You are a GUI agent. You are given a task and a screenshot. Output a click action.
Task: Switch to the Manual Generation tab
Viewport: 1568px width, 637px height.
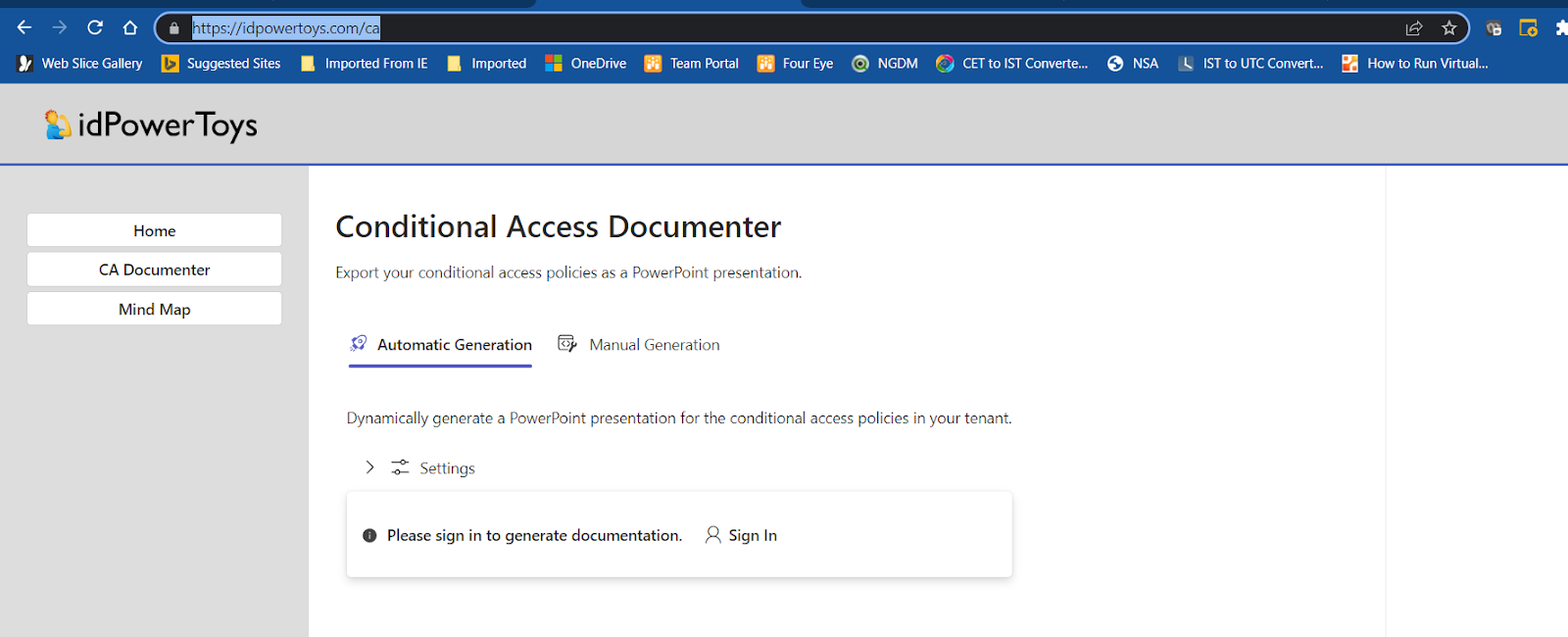coord(639,345)
